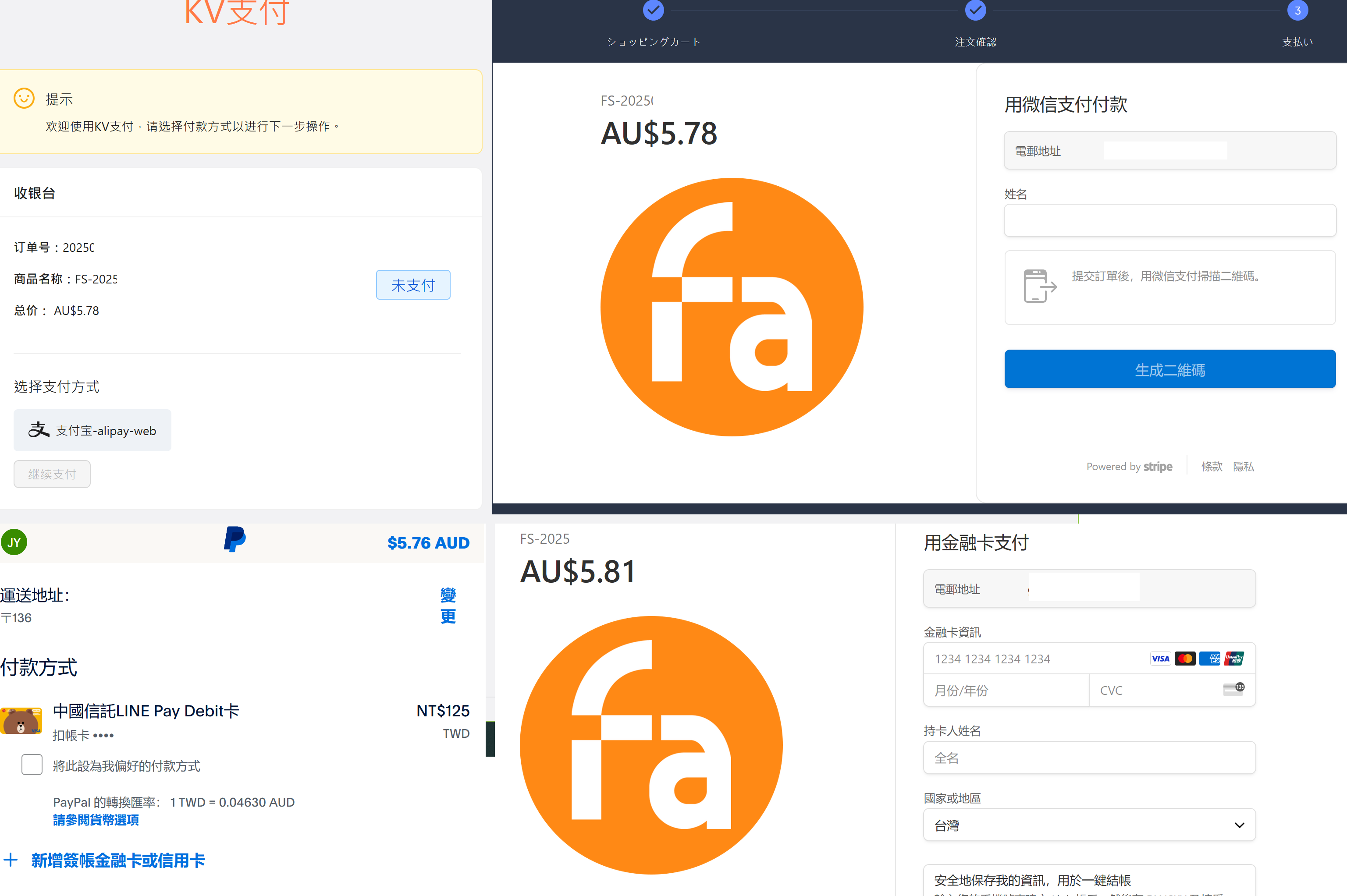This screenshot has height=896, width=1347.
Task: Open the 支払い step label
Action: pyautogui.click(x=1297, y=42)
